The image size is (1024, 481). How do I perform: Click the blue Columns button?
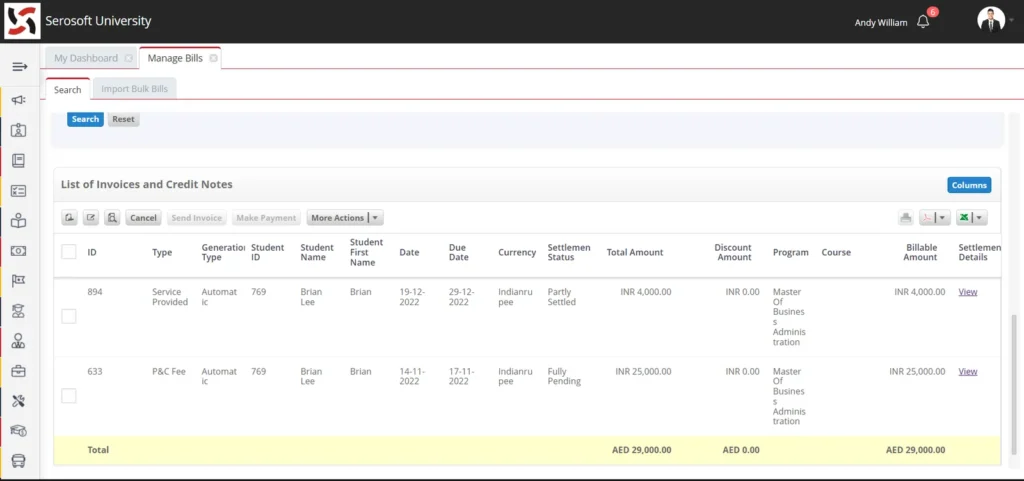point(968,185)
